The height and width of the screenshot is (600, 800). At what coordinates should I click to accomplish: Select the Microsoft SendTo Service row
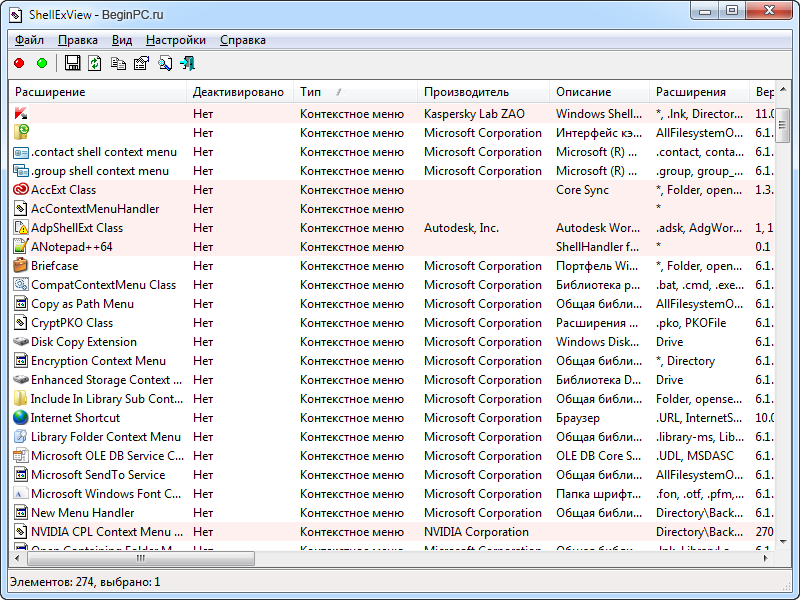coord(391,474)
